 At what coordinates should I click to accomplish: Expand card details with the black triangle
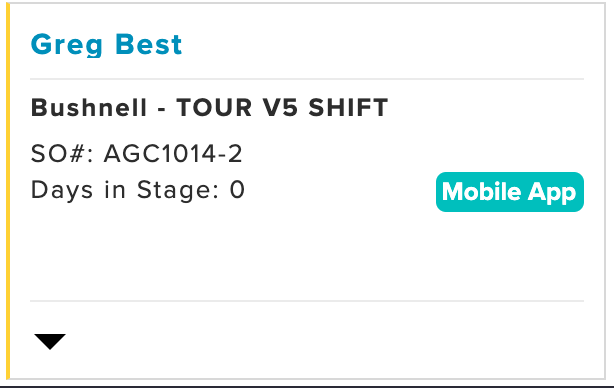pos(50,341)
